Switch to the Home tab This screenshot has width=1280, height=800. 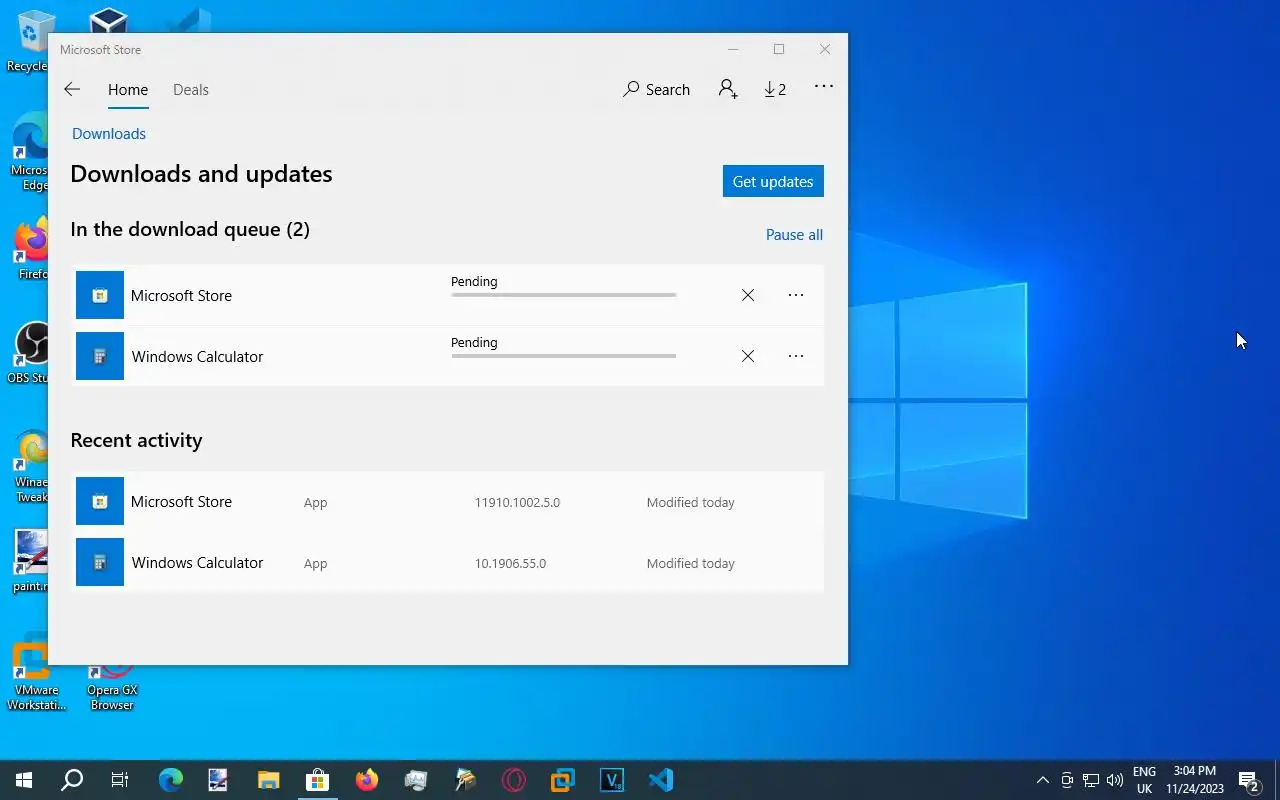point(128,90)
